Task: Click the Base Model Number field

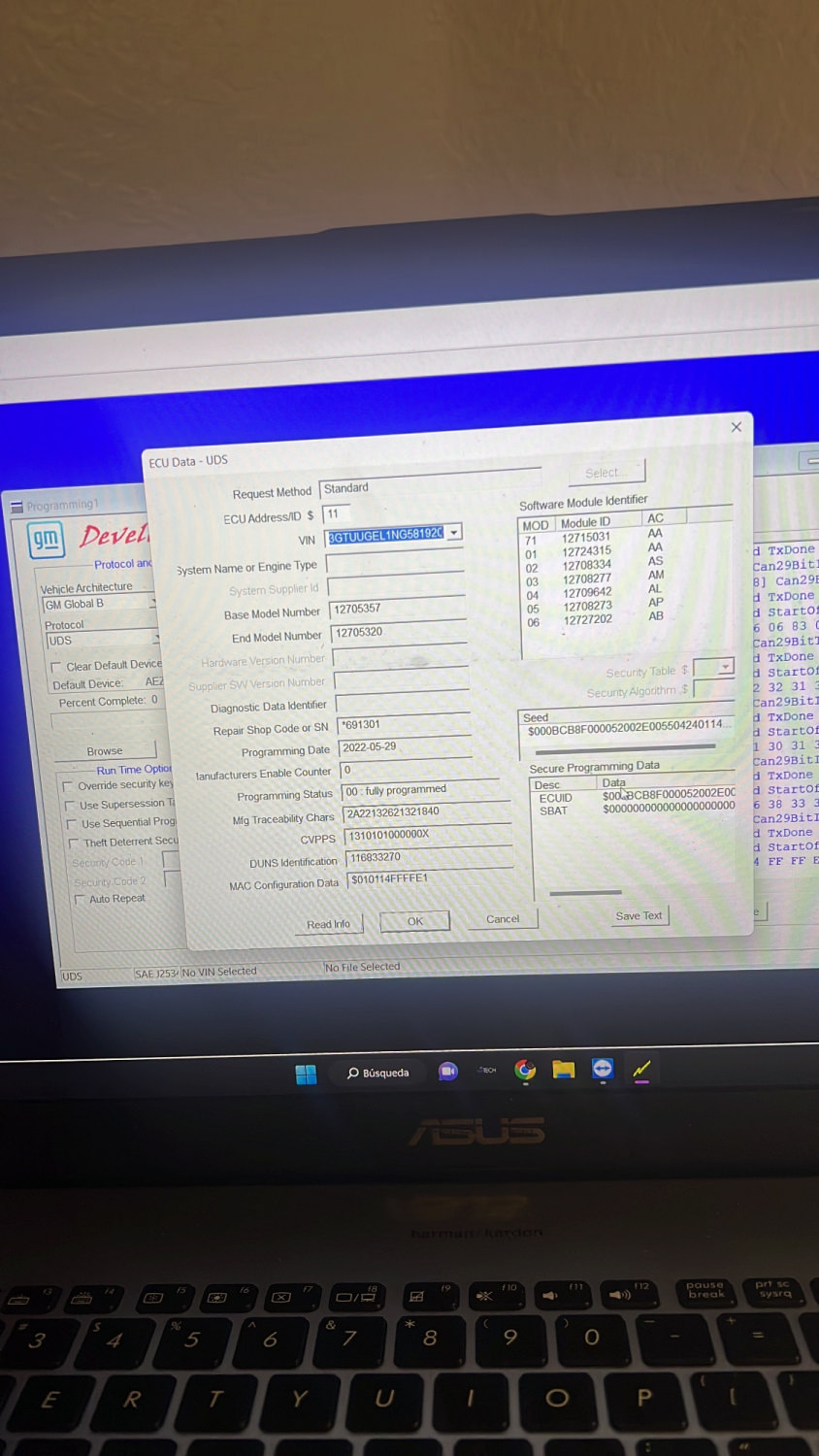Action: coord(398,609)
